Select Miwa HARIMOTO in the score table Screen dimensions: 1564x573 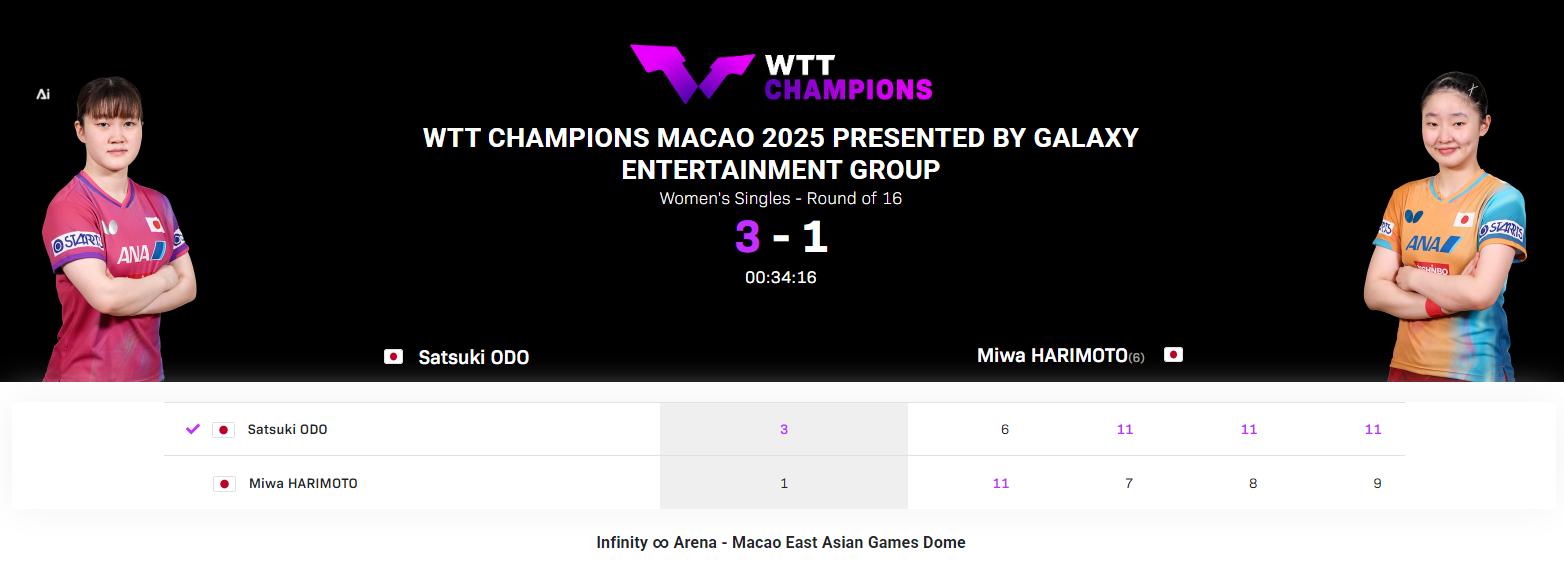pyautogui.click(x=303, y=483)
